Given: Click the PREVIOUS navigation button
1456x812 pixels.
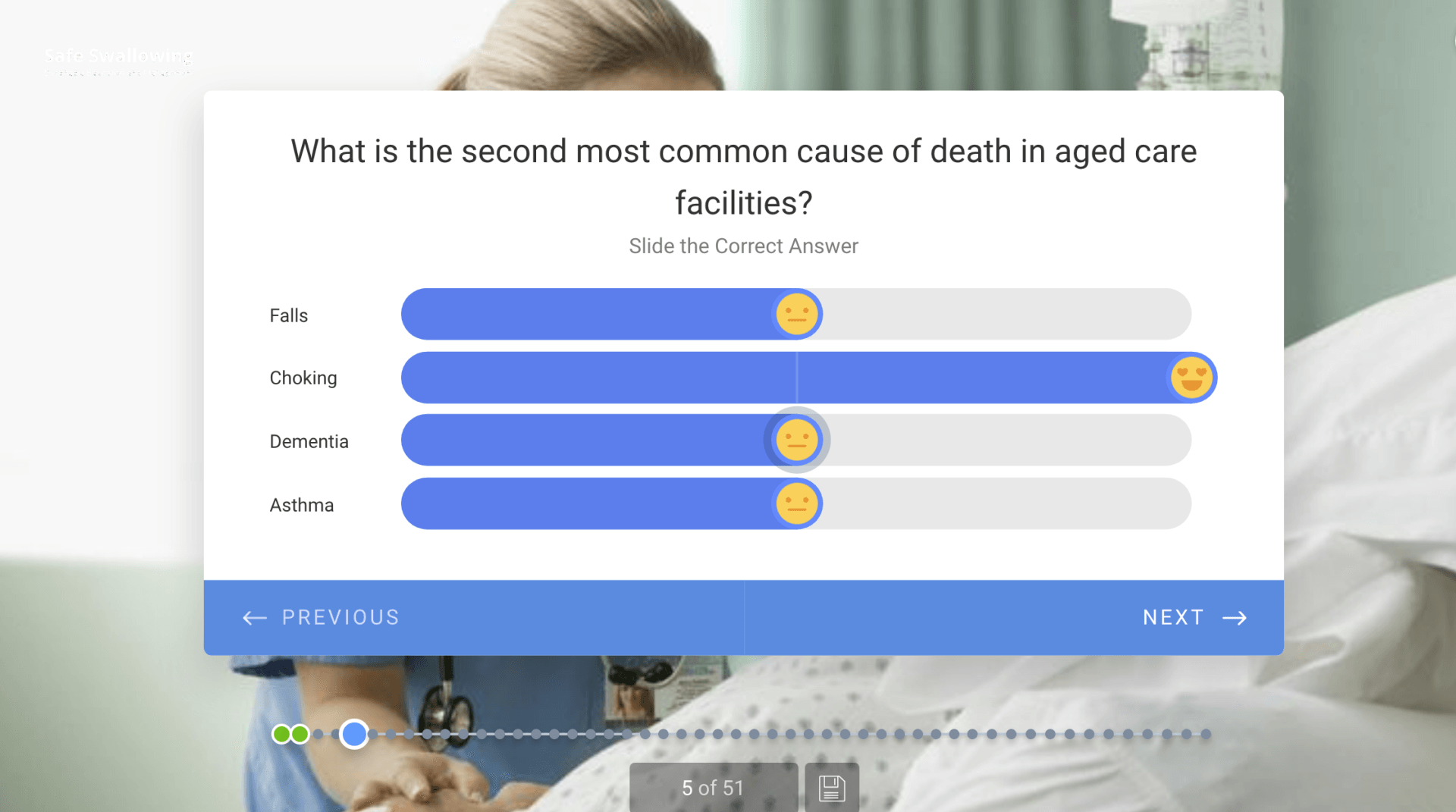Looking at the screenshot, I should [340, 617].
